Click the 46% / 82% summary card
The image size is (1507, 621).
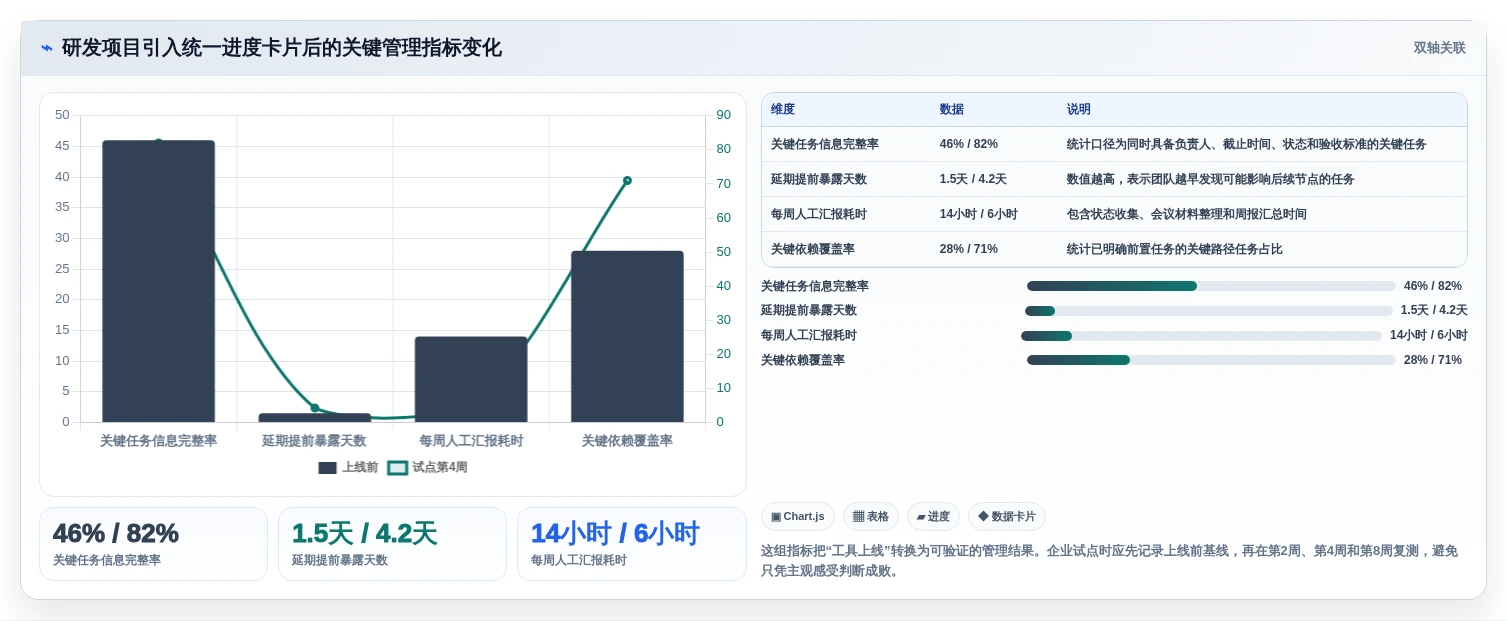click(x=153, y=544)
